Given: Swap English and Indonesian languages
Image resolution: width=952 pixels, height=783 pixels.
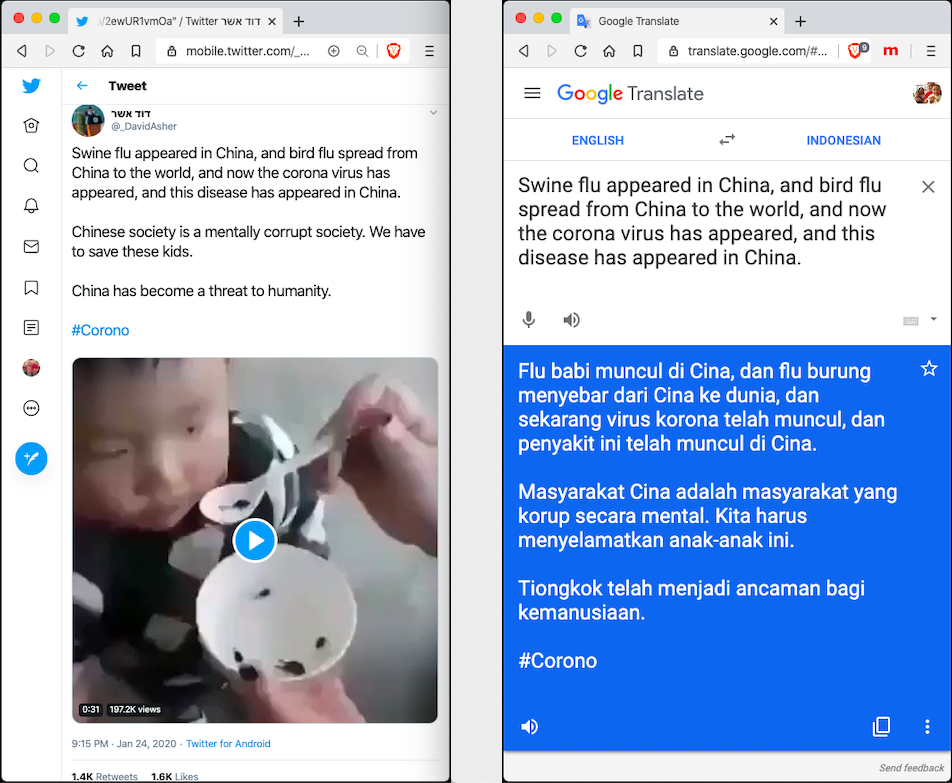Looking at the screenshot, I should tap(727, 140).
